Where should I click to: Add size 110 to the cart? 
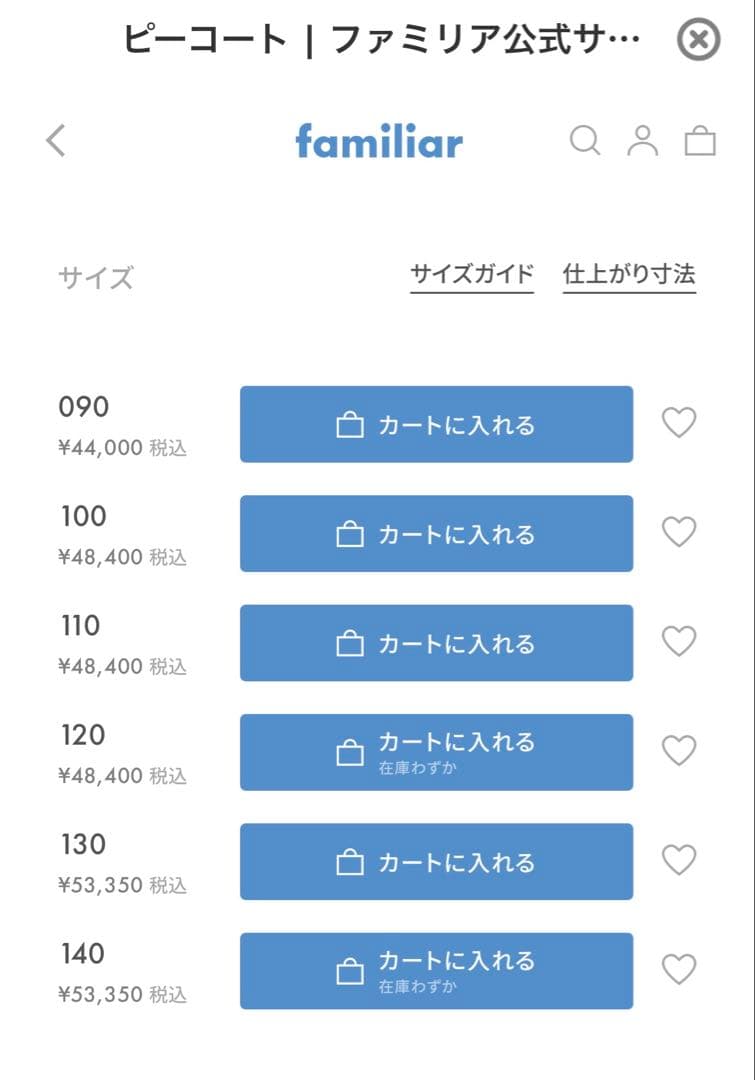[436, 643]
